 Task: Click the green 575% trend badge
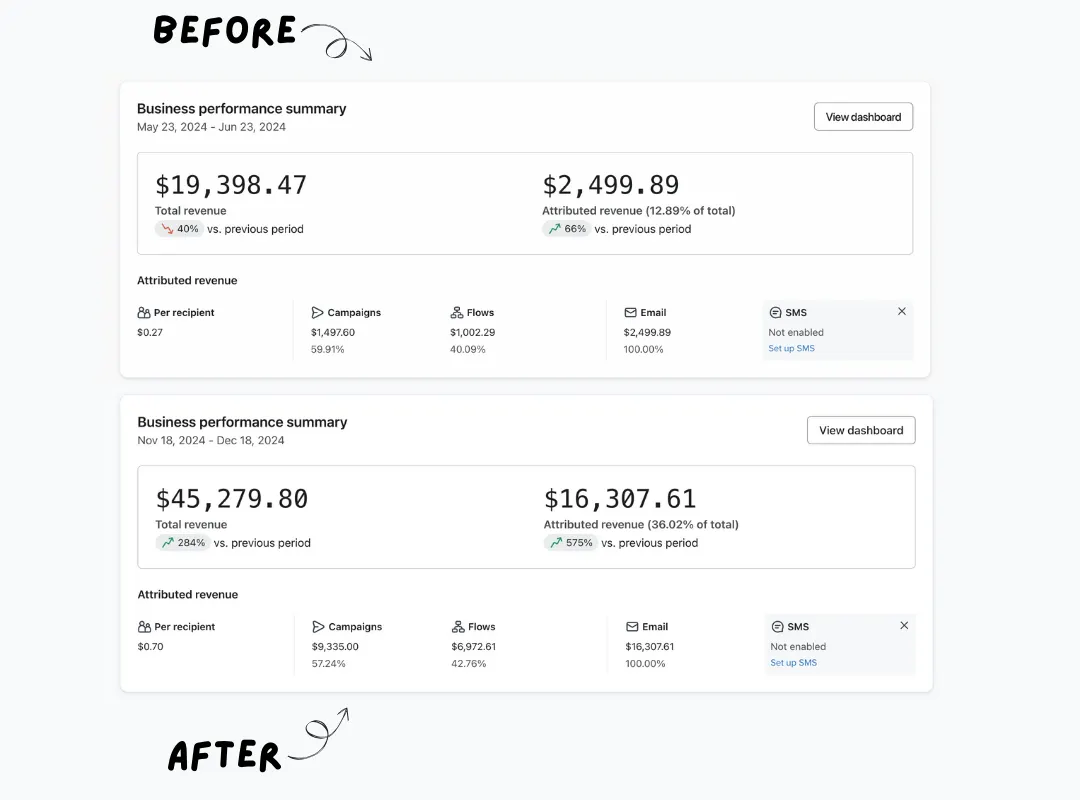[x=570, y=543]
